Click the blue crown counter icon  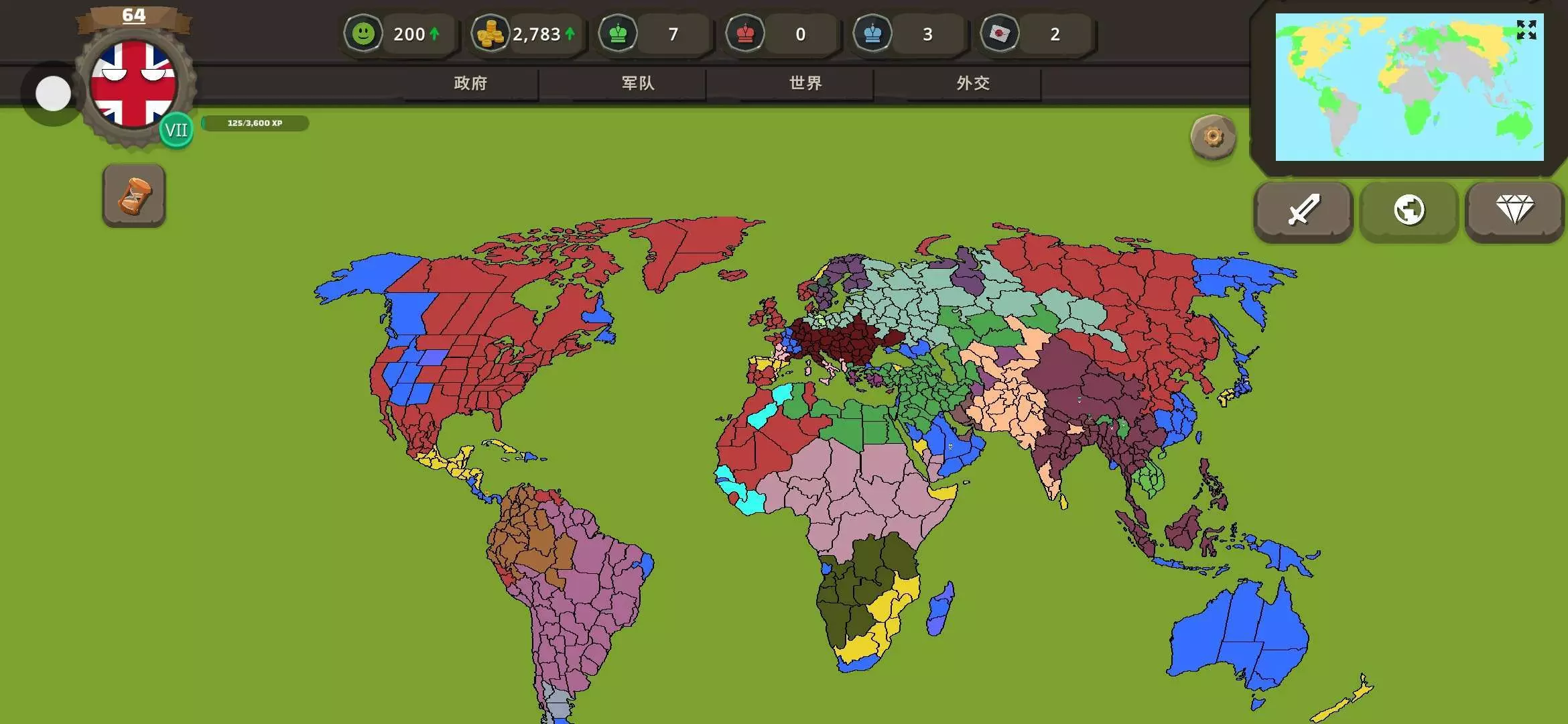[x=872, y=34]
